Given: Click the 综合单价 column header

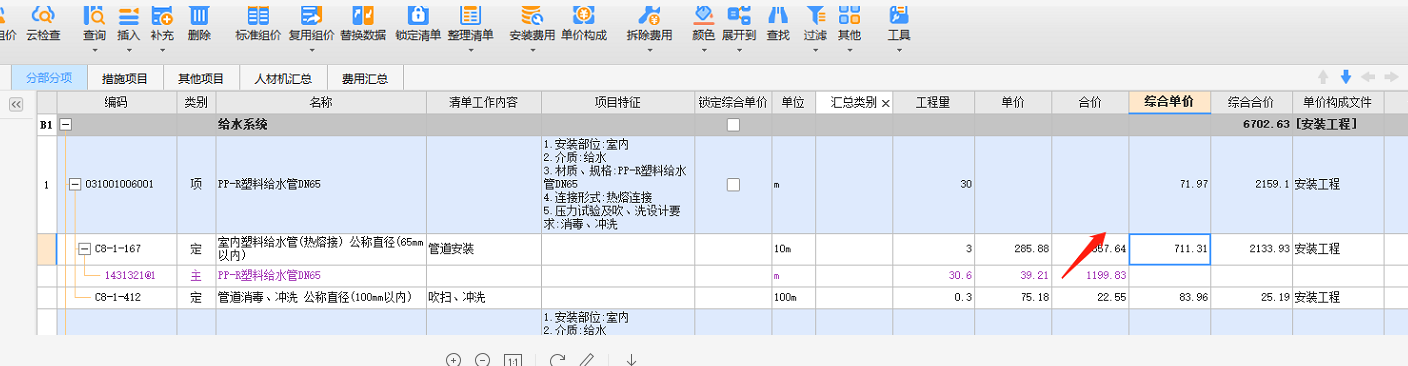Looking at the screenshot, I should coord(1170,102).
